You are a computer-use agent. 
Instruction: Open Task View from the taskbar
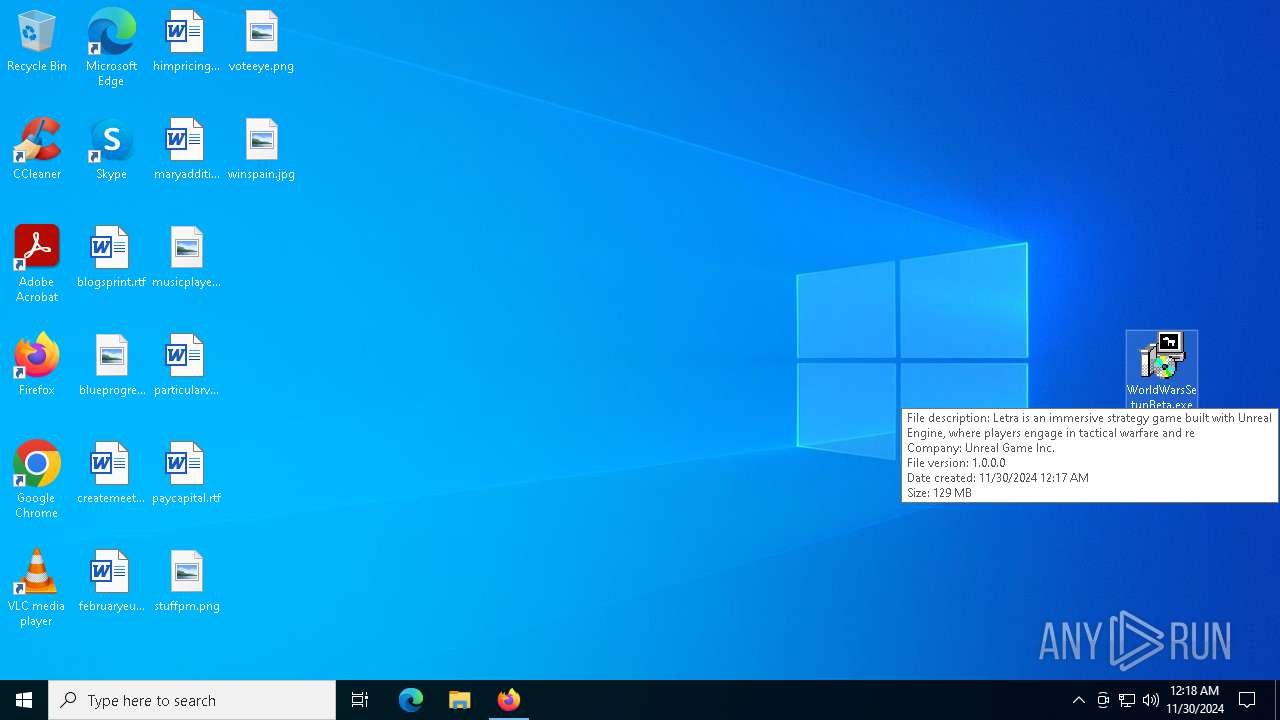[360, 700]
